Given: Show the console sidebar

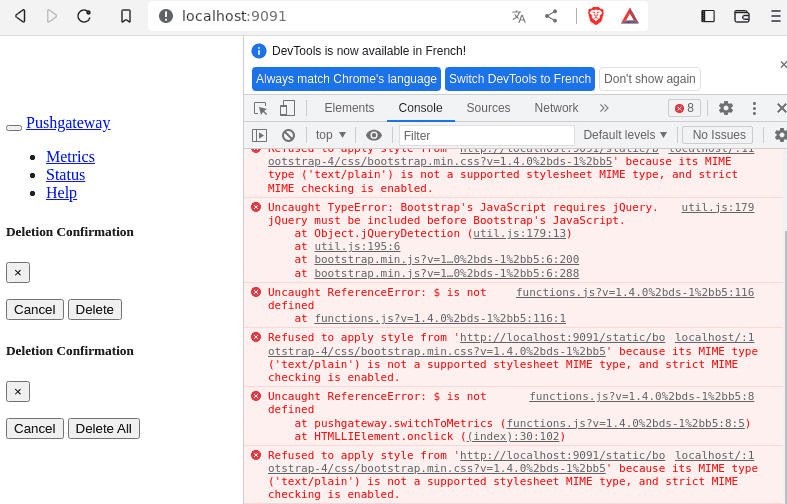Looking at the screenshot, I should pyautogui.click(x=259, y=135).
